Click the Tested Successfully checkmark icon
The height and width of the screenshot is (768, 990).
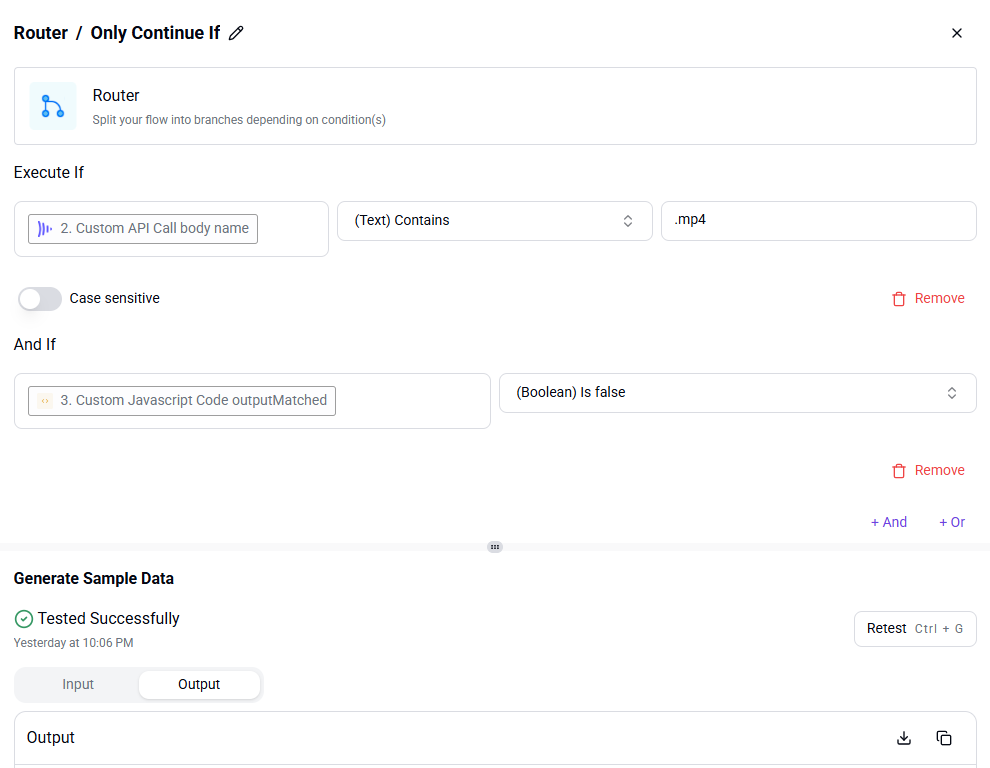[24, 619]
